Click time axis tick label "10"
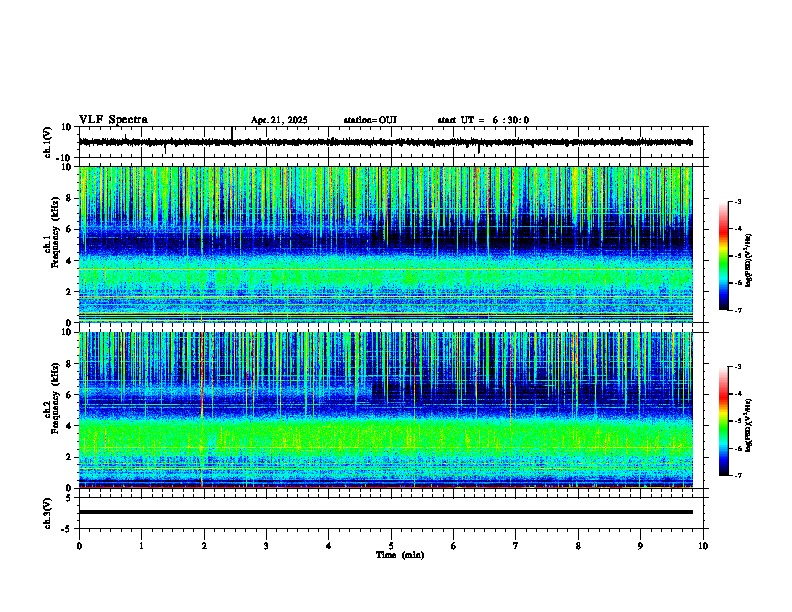 click(703, 546)
